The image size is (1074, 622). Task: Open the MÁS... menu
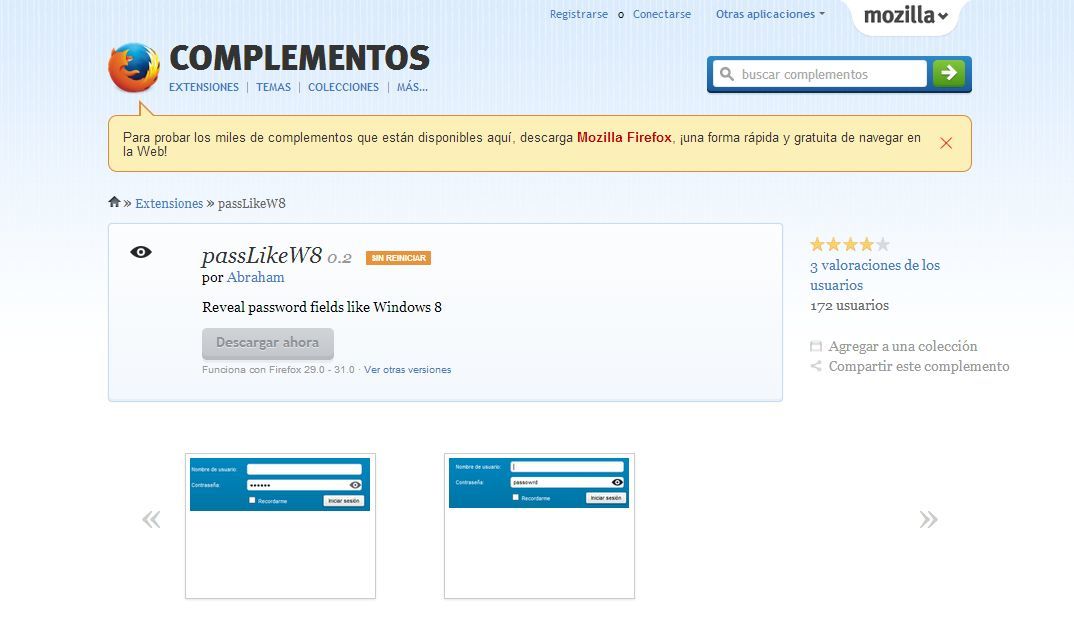412,87
